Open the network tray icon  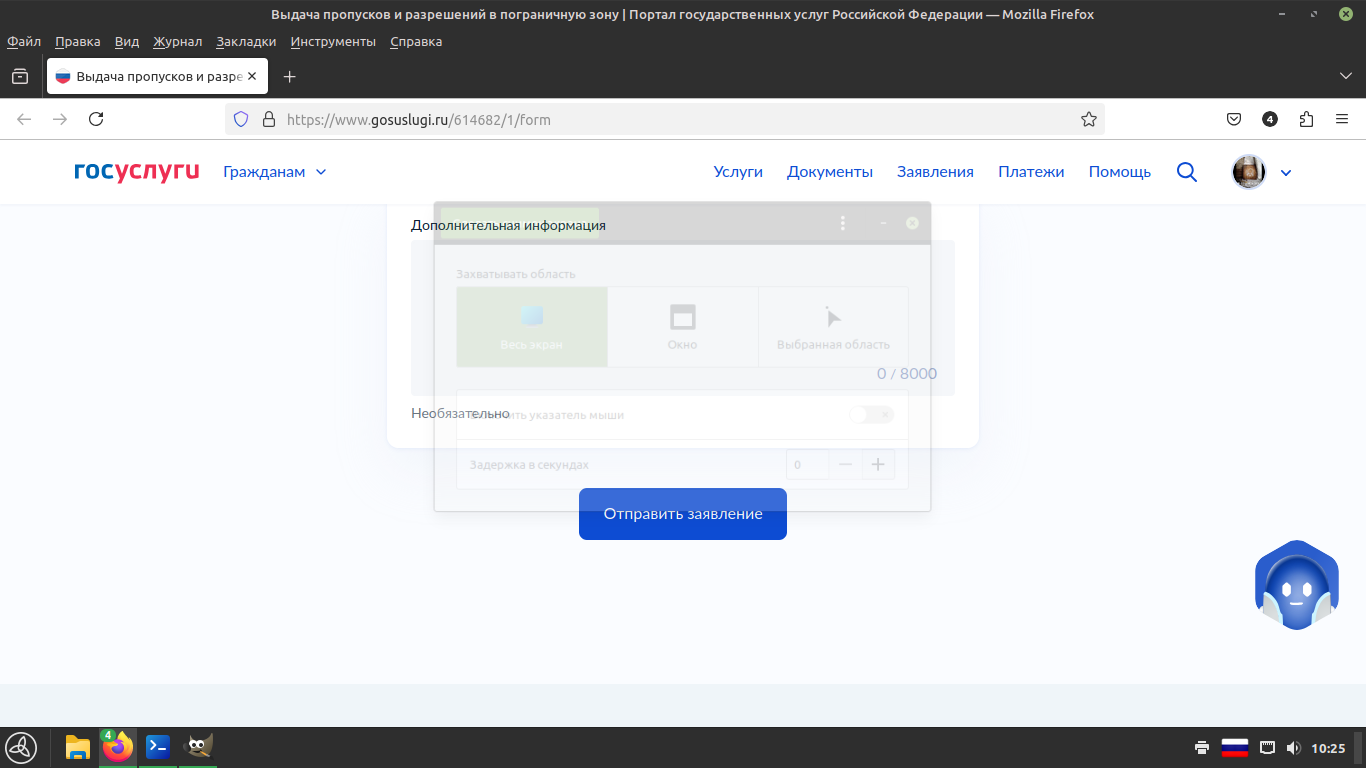click(1267, 748)
